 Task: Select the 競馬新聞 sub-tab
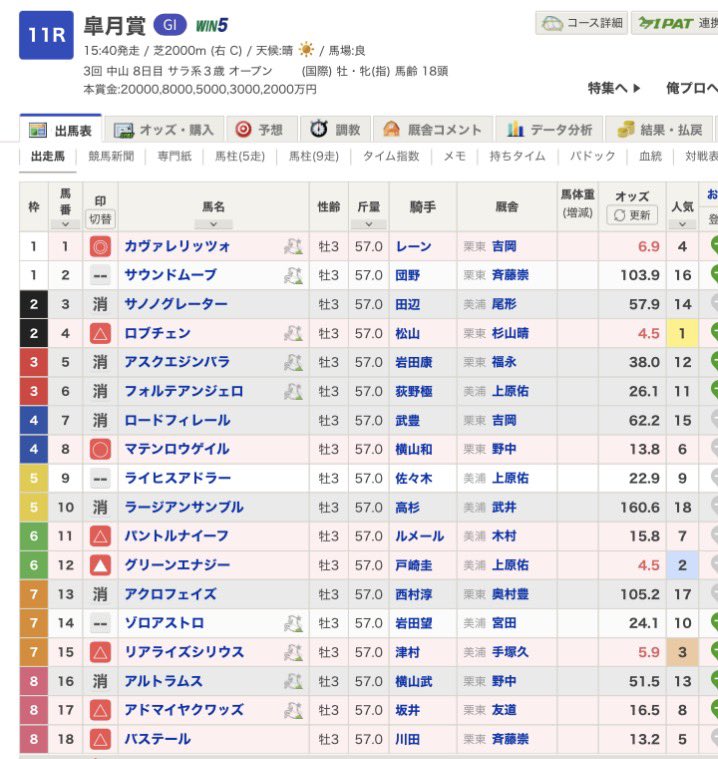[111, 156]
